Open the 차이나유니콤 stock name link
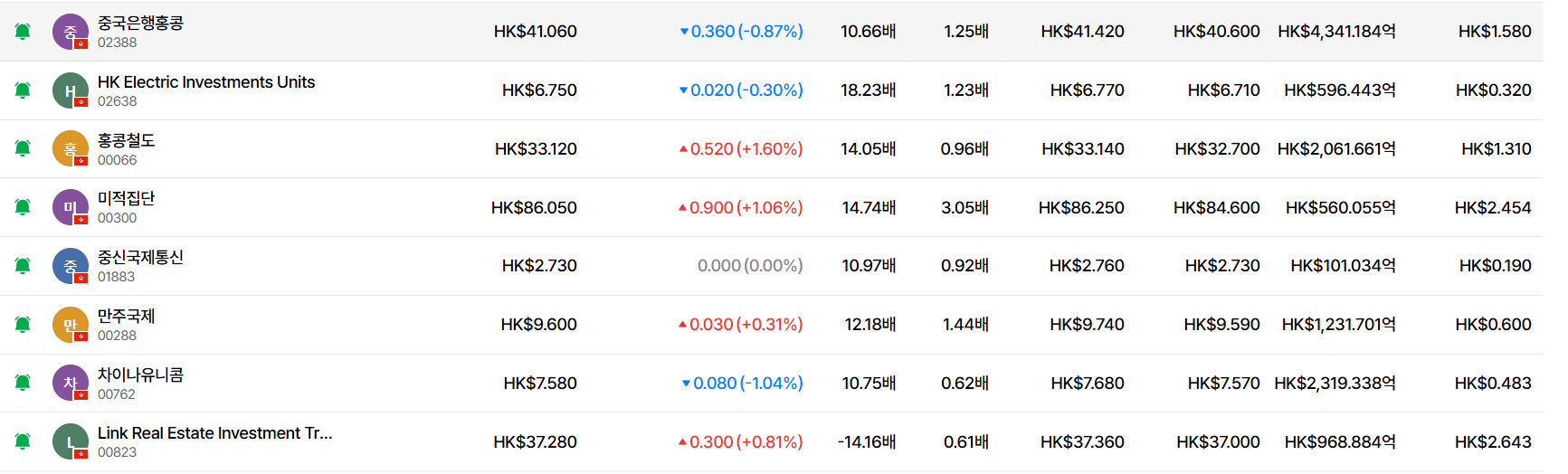Screen dimensions: 1568x474 pos(140,374)
